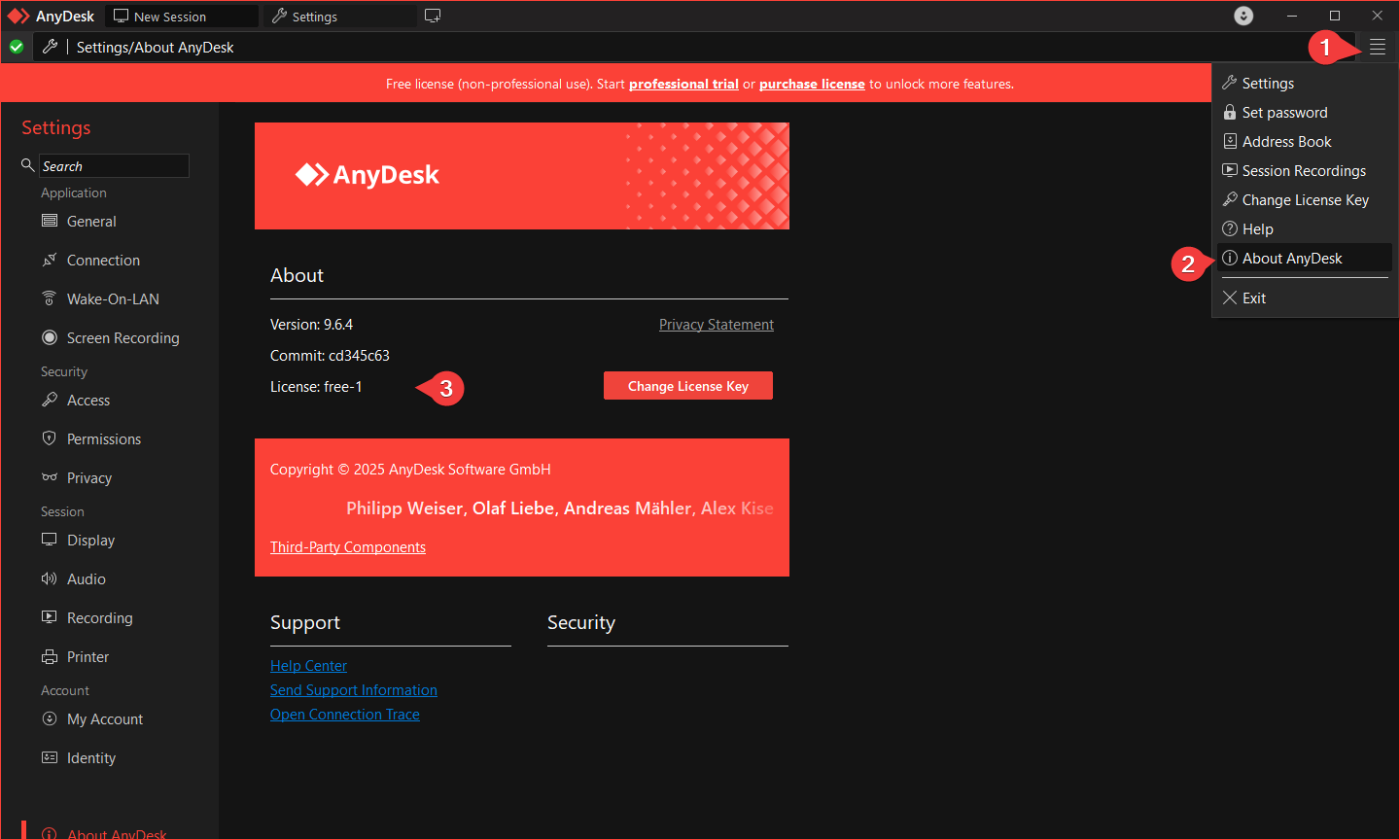Click the Screen Recording sidebar icon
The height and width of the screenshot is (840, 1400).
click(x=50, y=337)
